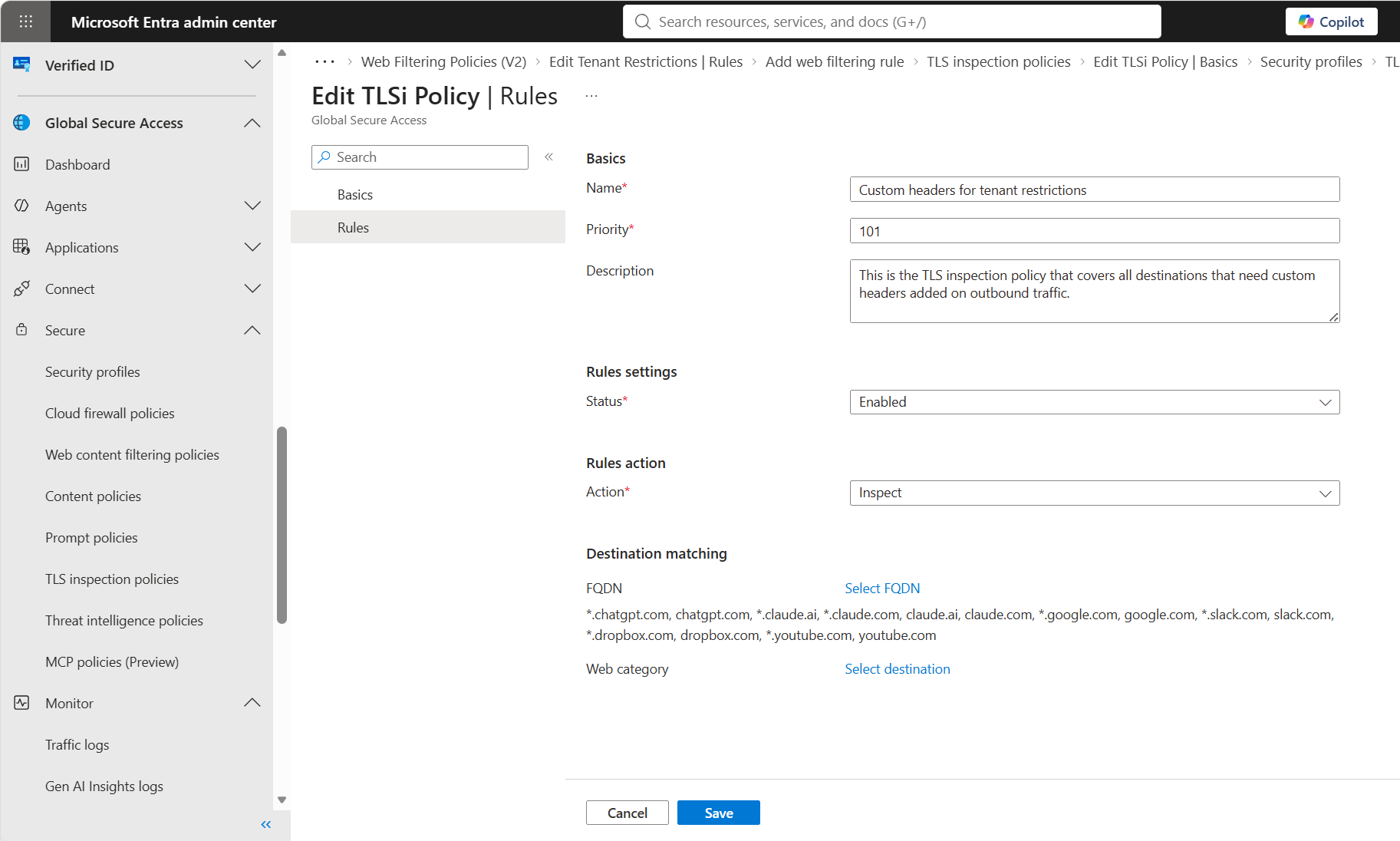Click the Secure lock icon

coord(21,330)
